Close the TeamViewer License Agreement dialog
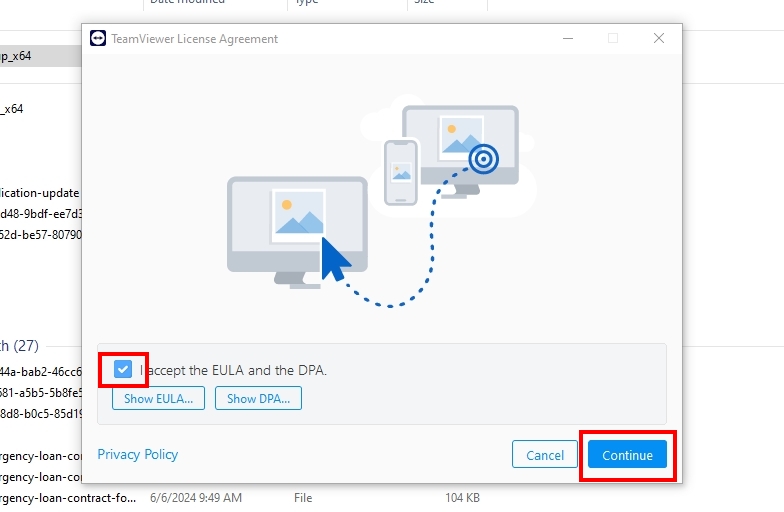Viewport: 784px width, 512px height. (x=659, y=38)
